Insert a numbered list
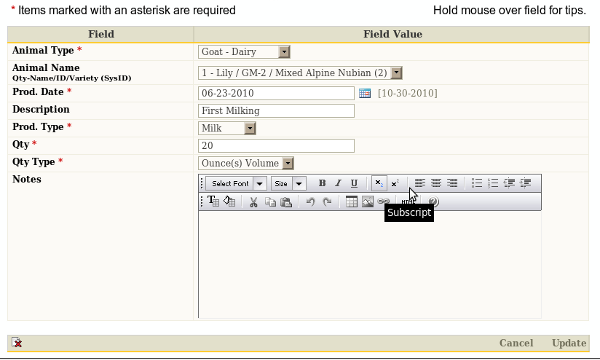Image resolution: width=600 pixels, height=360 pixels. click(493, 183)
